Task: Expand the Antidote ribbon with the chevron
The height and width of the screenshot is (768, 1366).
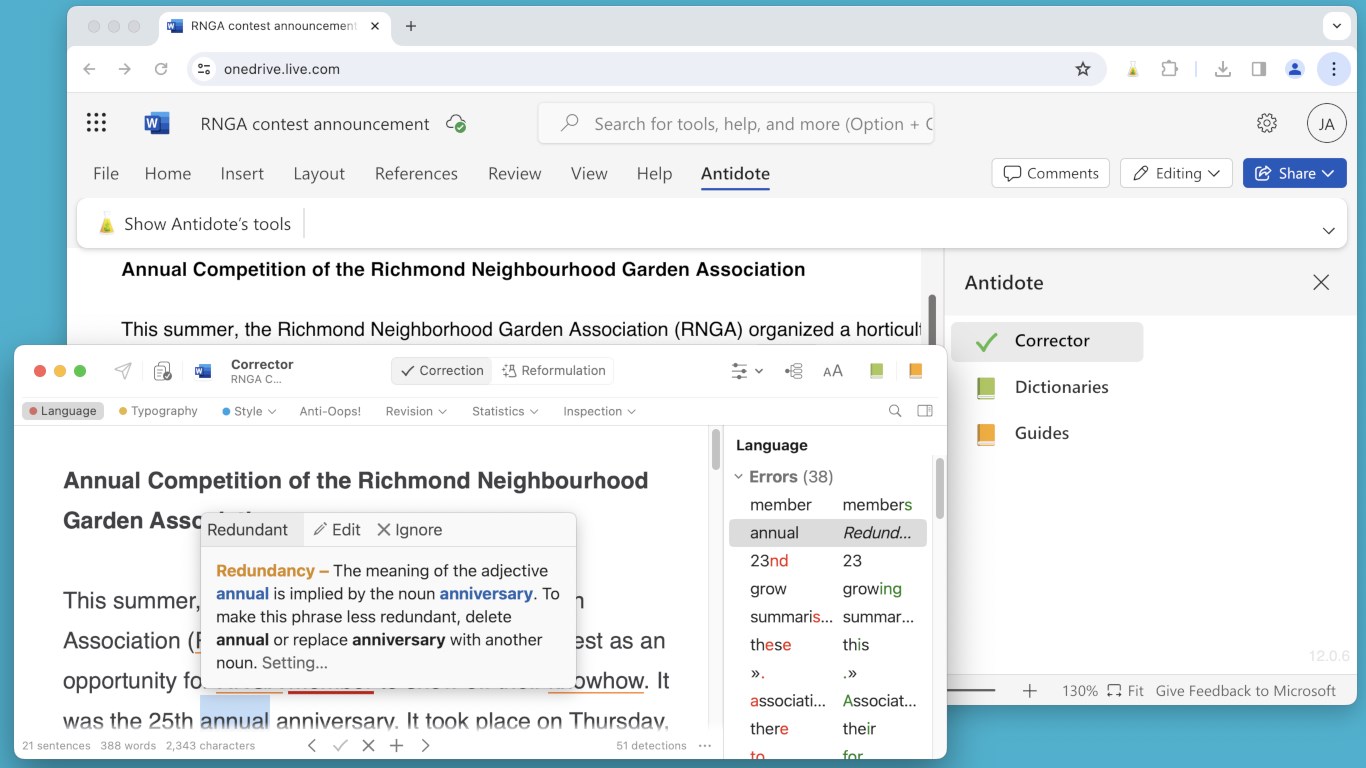Action: click(x=1329, y=230)
